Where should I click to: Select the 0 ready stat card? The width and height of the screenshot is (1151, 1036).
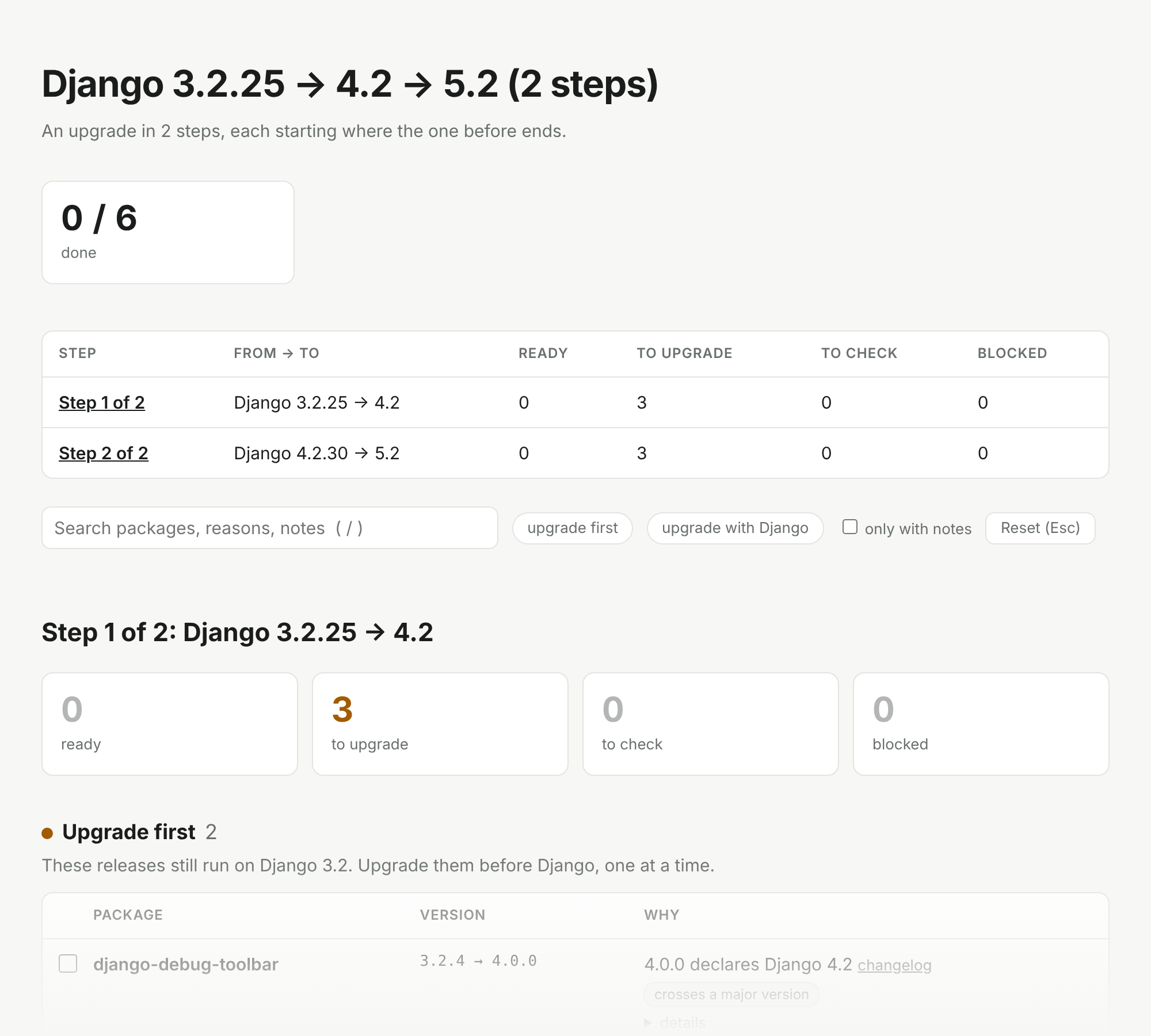click(170, 724)
